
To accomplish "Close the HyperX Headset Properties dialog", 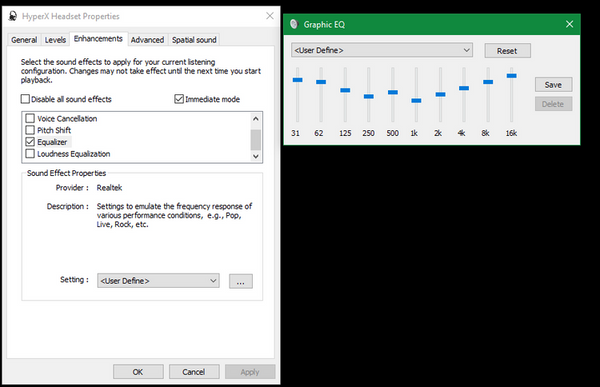I will [270, 16].
